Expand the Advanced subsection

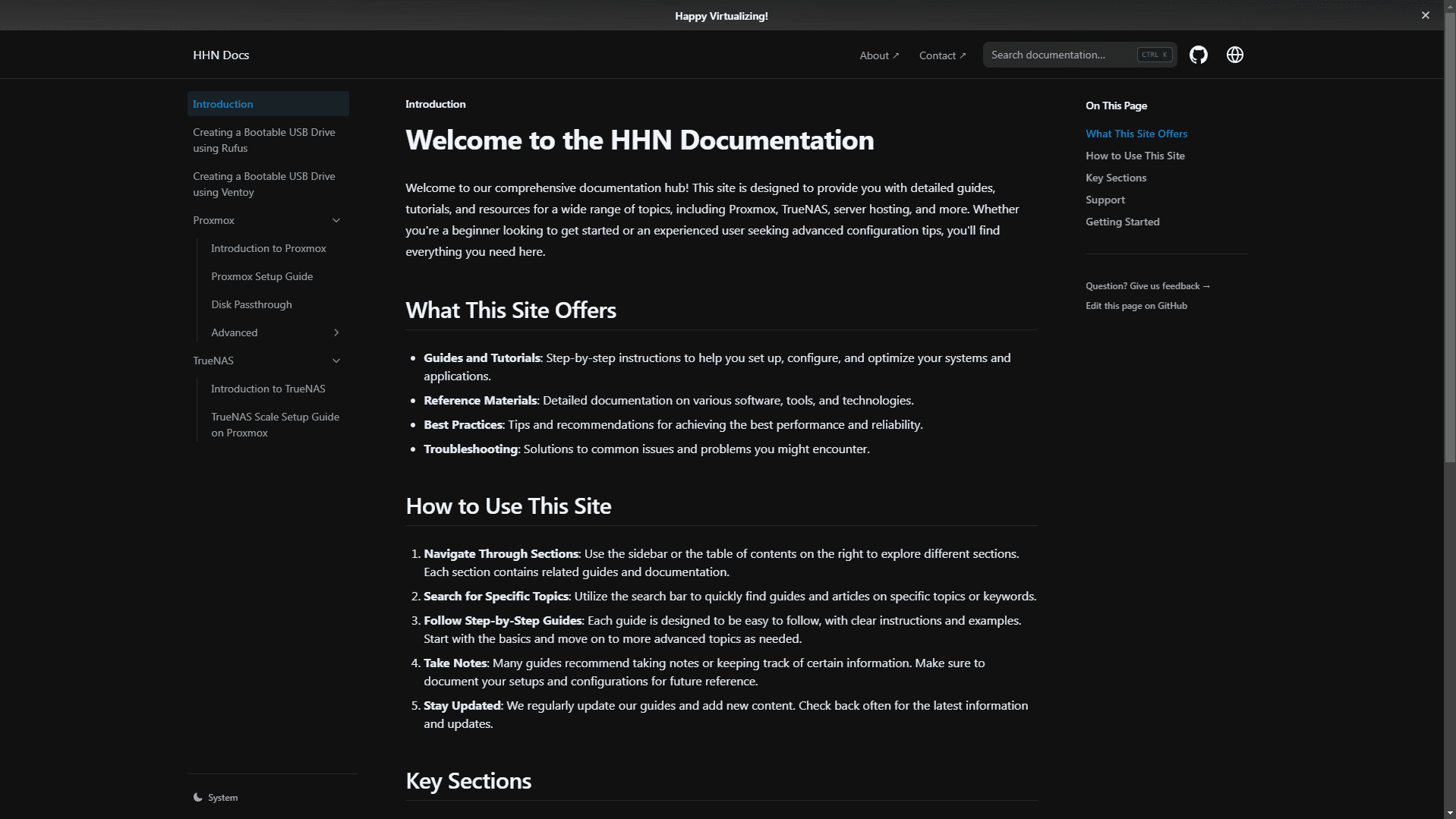tap(336, 332)
